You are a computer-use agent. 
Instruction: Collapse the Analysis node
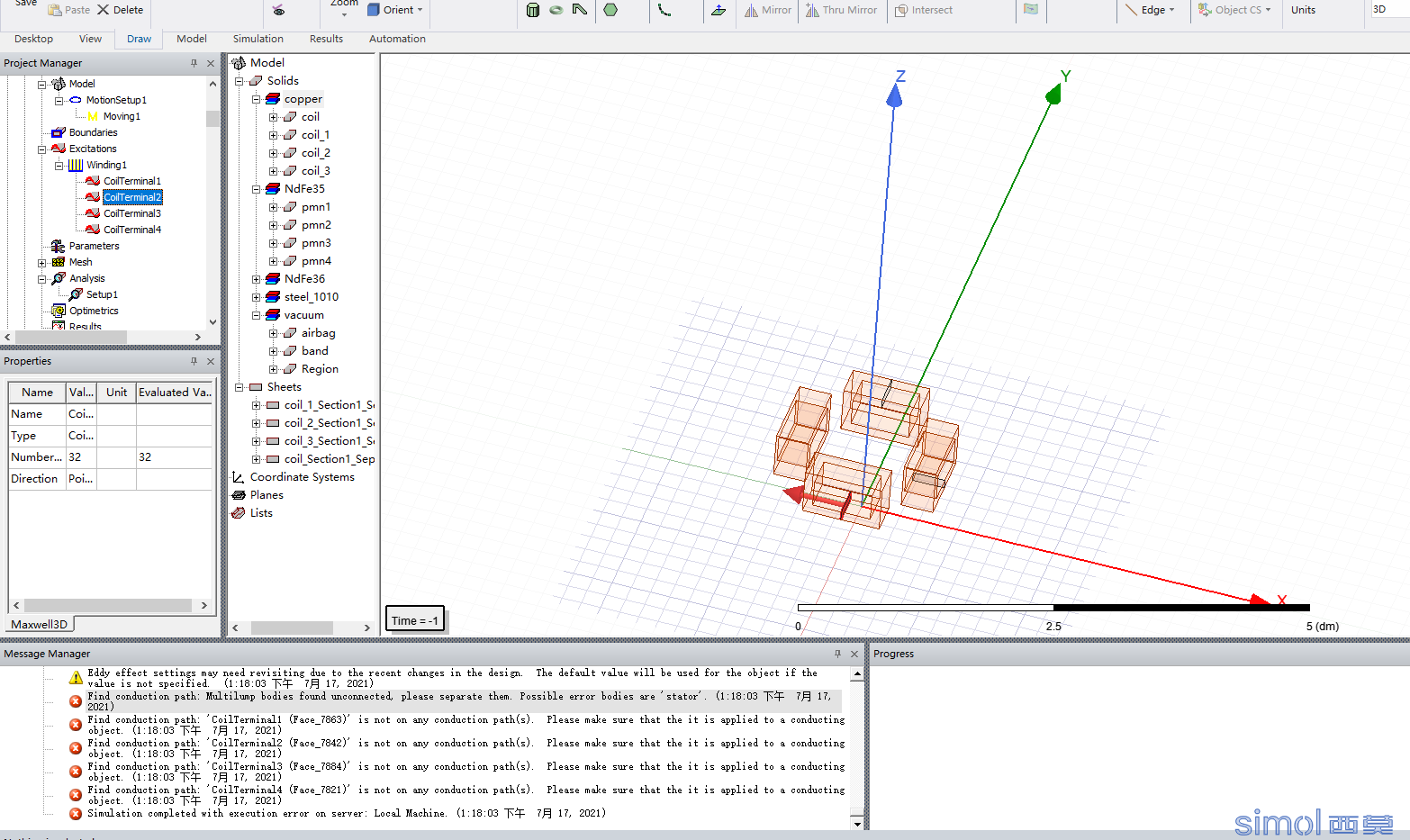41,278
